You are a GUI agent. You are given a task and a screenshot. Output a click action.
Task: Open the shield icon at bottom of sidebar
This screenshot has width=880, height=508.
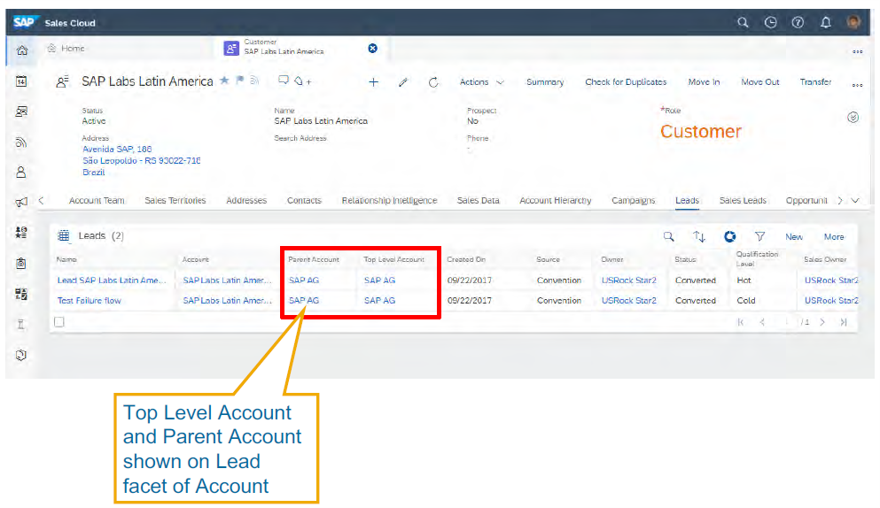(x=21, y=355)
